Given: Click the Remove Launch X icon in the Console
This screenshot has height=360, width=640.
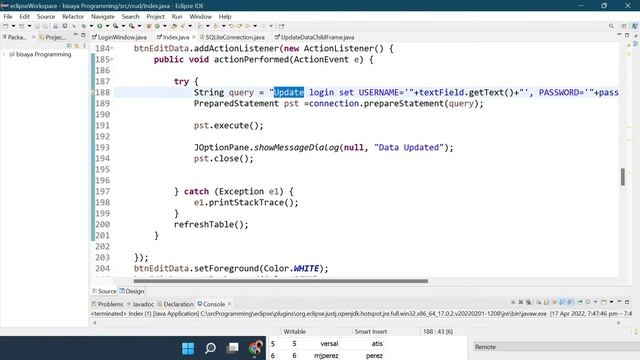Looking at the screenshot, I should [x=521, y=302].
